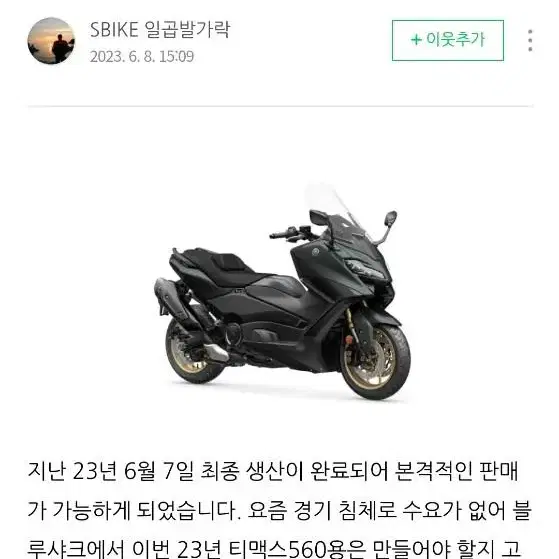
Task: Click the text '23년 6월 7일'
Action: point(132,472)
